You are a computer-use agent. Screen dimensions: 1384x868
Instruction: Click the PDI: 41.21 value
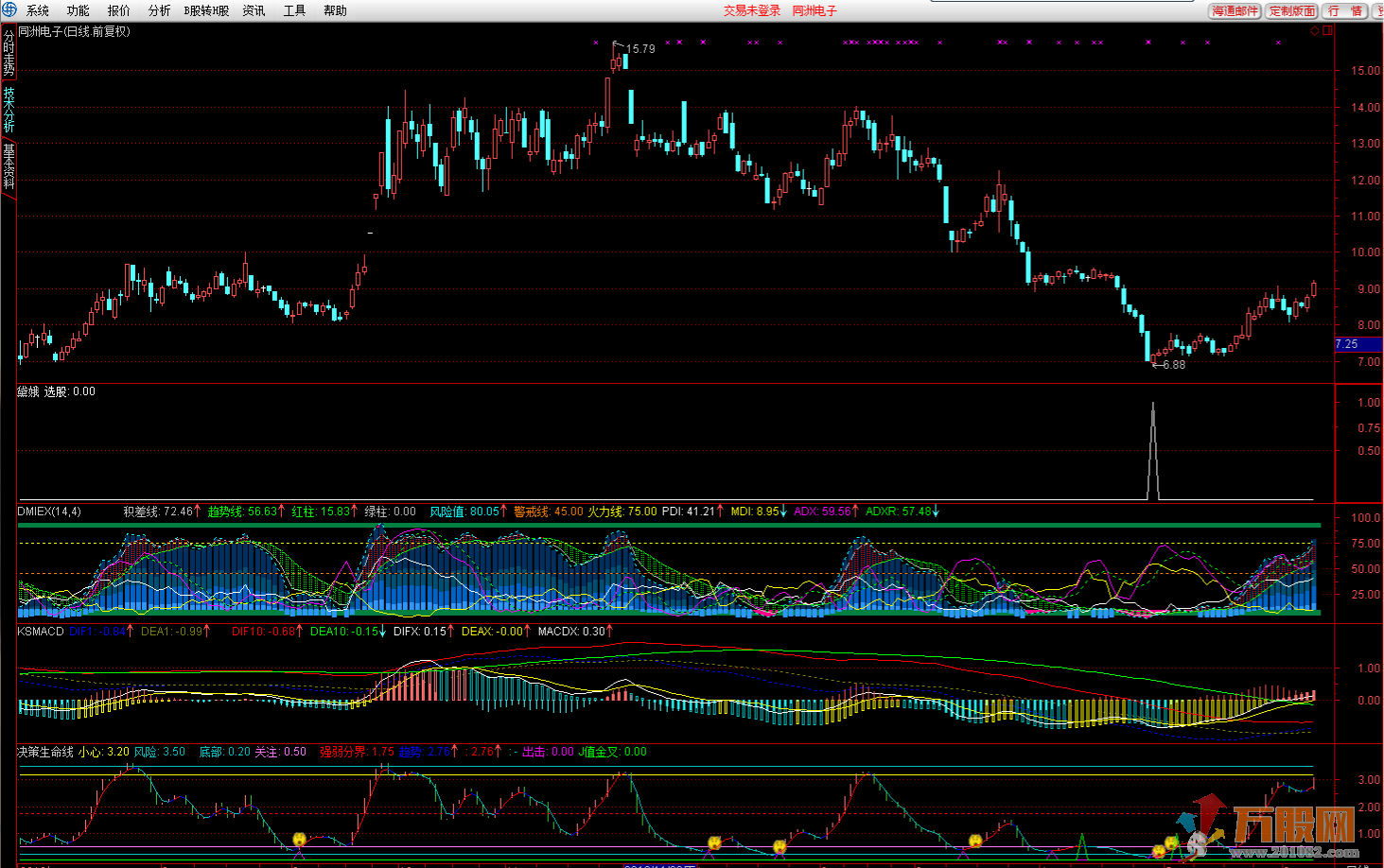click(689, 512)
